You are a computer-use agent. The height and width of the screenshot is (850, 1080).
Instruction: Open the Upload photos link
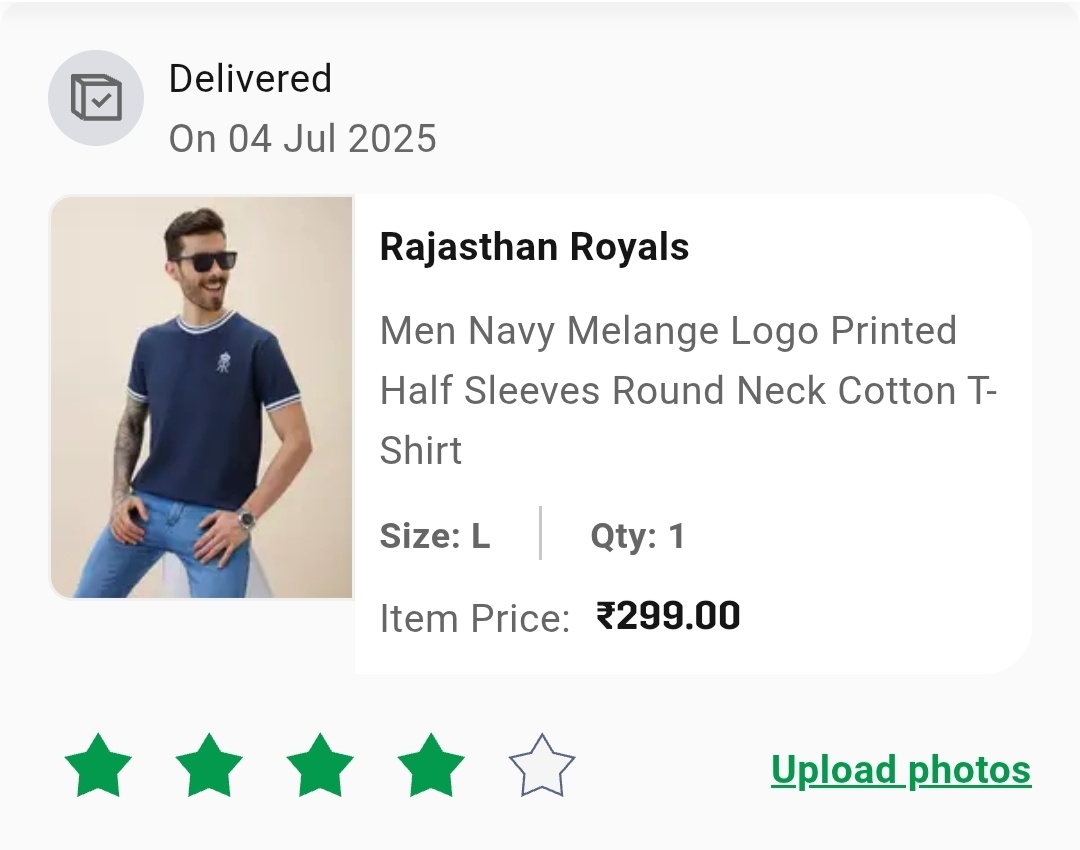(901, 770)
